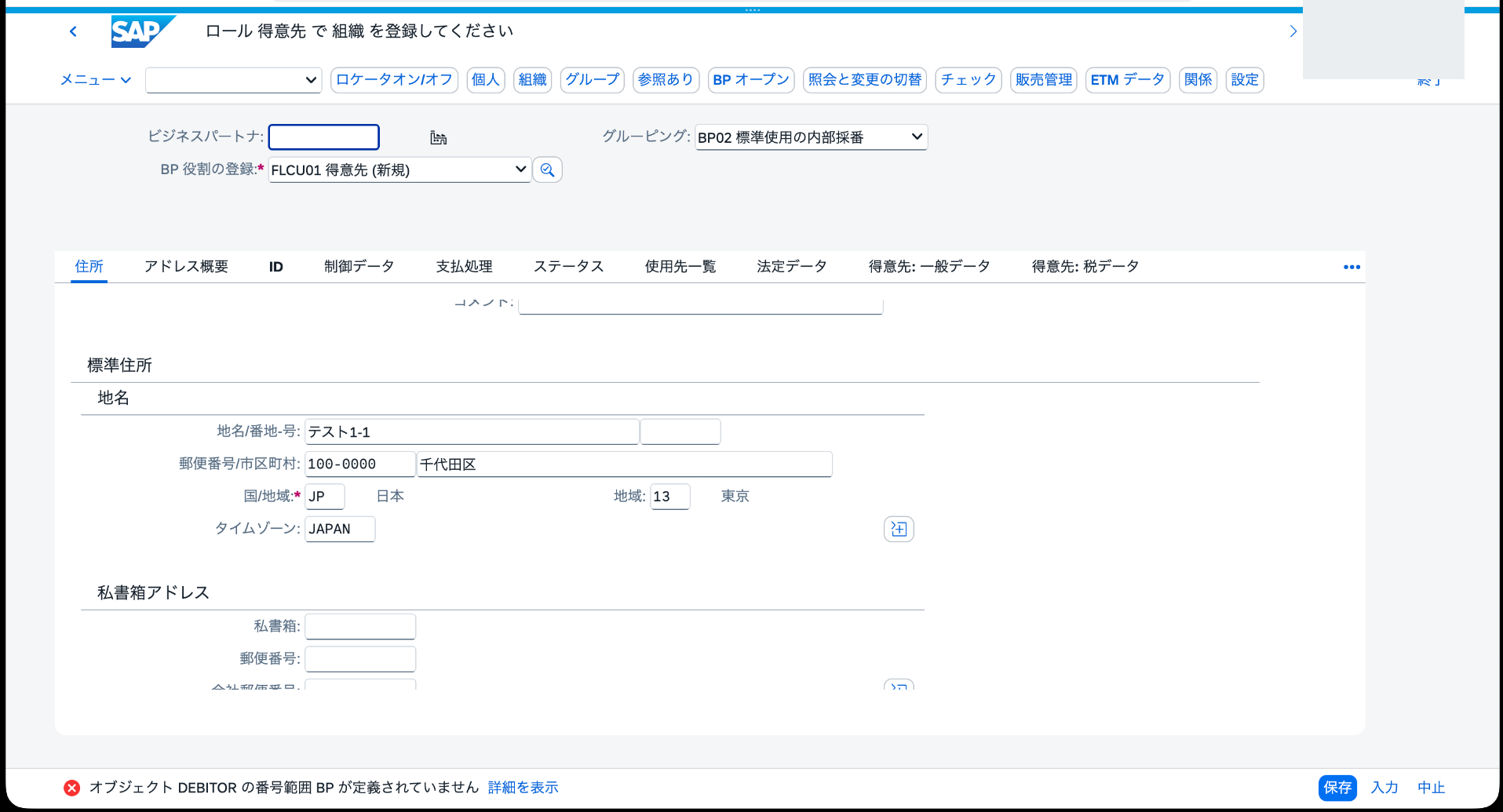The image size is (1503, 812).
Task: Click the BP role search magnifier icon
Action: coord(547,169)
